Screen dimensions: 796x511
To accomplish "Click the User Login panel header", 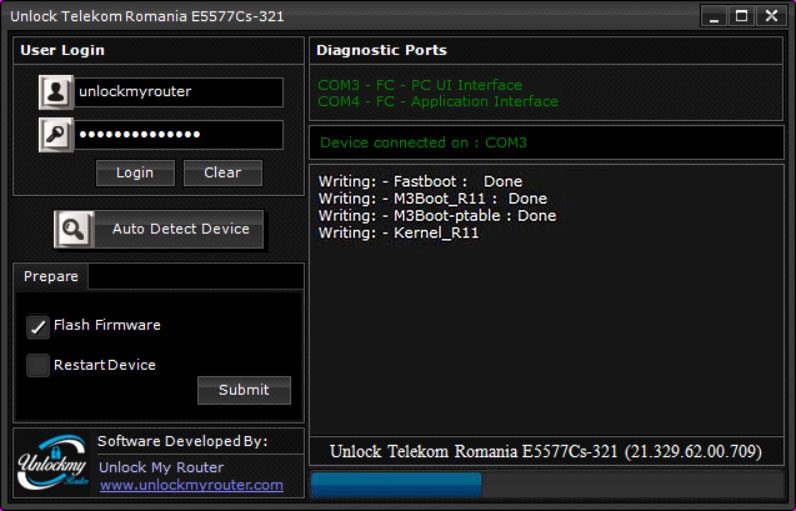I will pyautogui.click(x=158, y=50).
